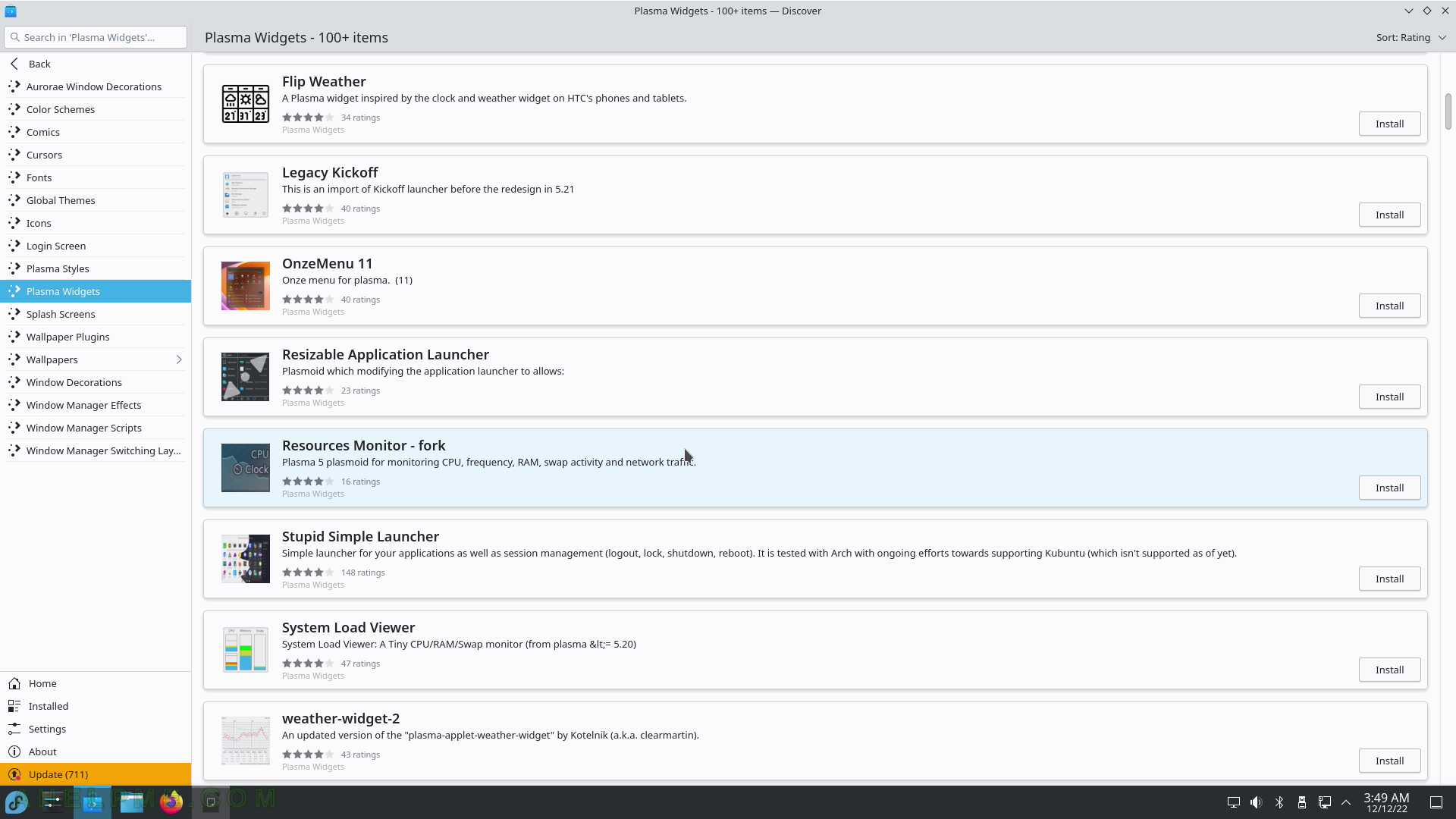This screenshot has height=819, width=1456.
Task: Click the Legacy Kickoff title
Action: coord(330,173)
